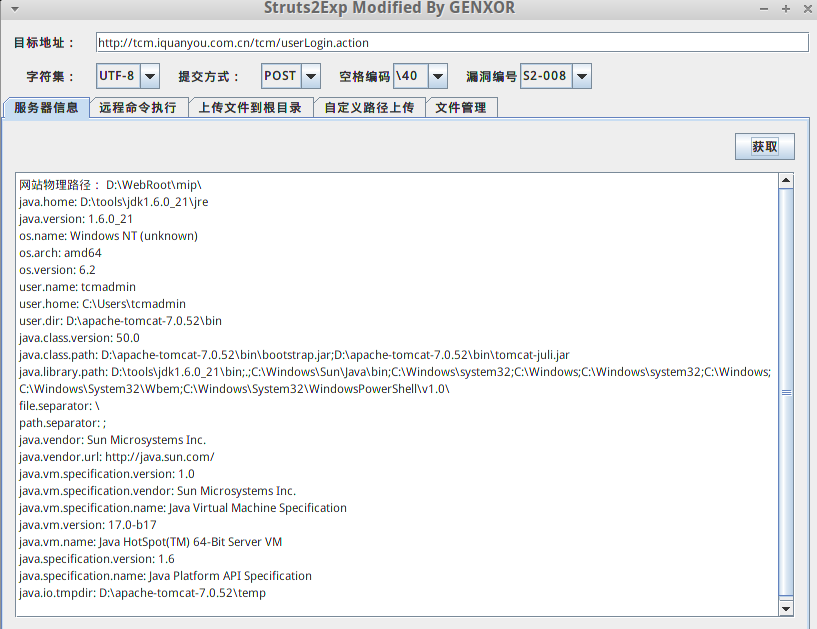This screenshot has height=629, width=817.
Task: Click the 获取 button
Action: (x=765, y=146)
